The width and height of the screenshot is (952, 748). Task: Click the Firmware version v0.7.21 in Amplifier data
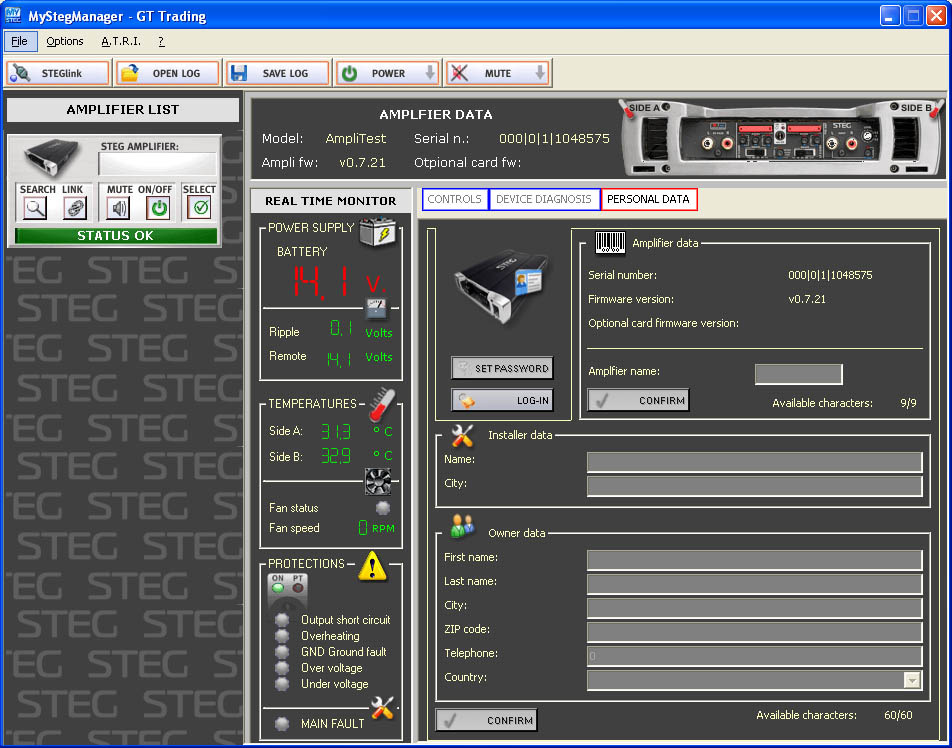pyautogui.click(x=806, y=299)
